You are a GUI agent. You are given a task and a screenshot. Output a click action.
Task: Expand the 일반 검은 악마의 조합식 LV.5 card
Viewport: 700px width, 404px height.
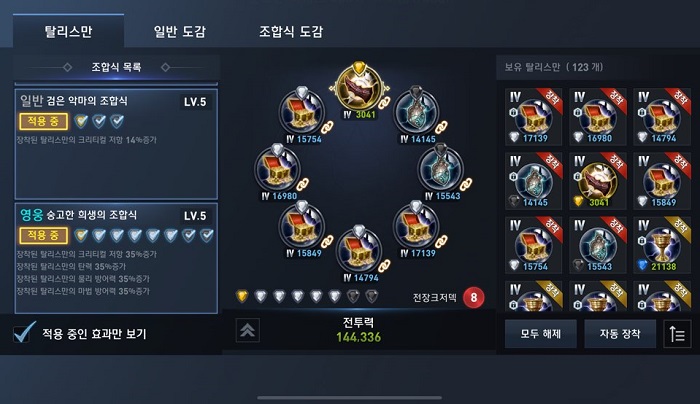tap(116, 144)
